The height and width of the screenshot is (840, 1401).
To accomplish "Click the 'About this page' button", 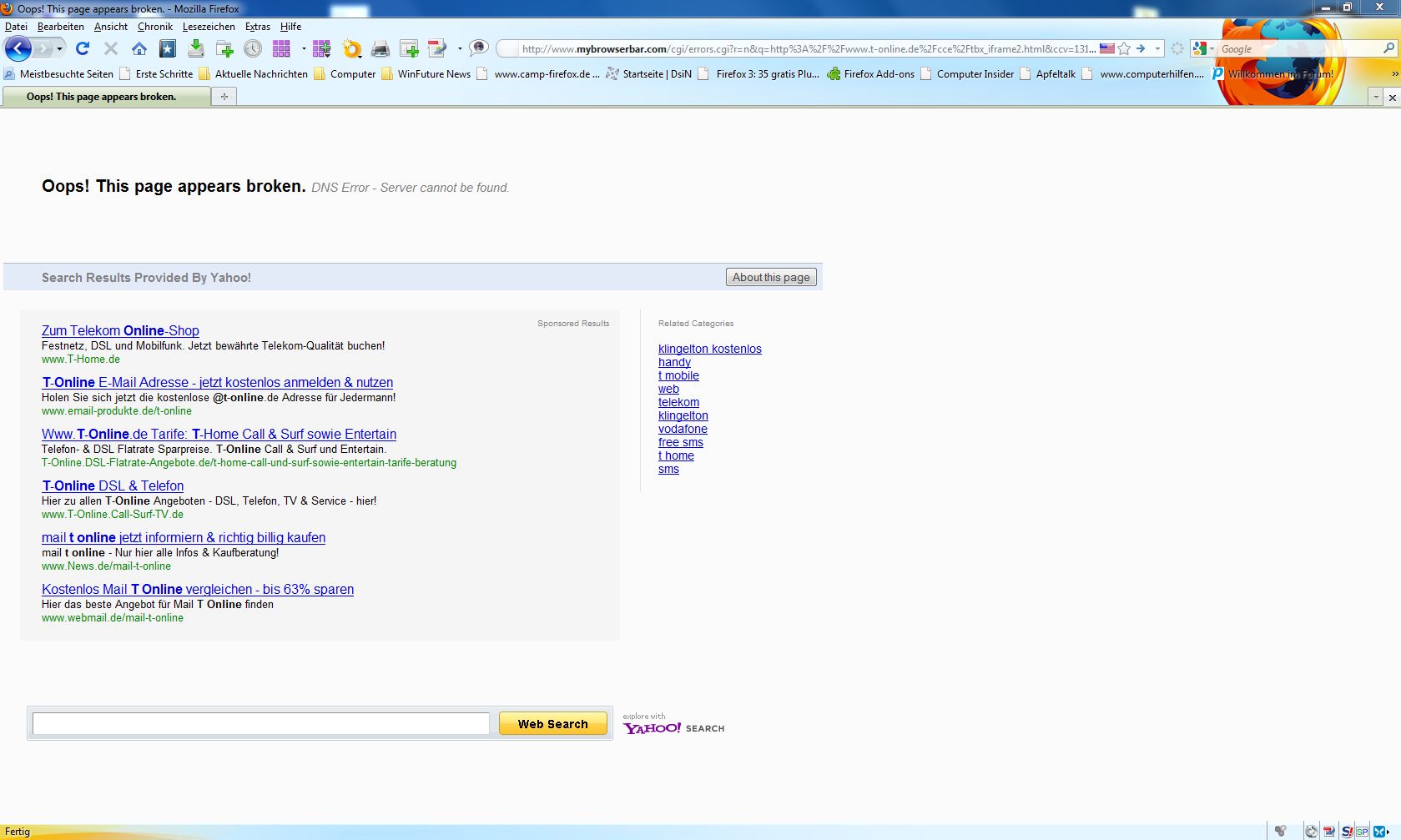I will pos(771,278).
